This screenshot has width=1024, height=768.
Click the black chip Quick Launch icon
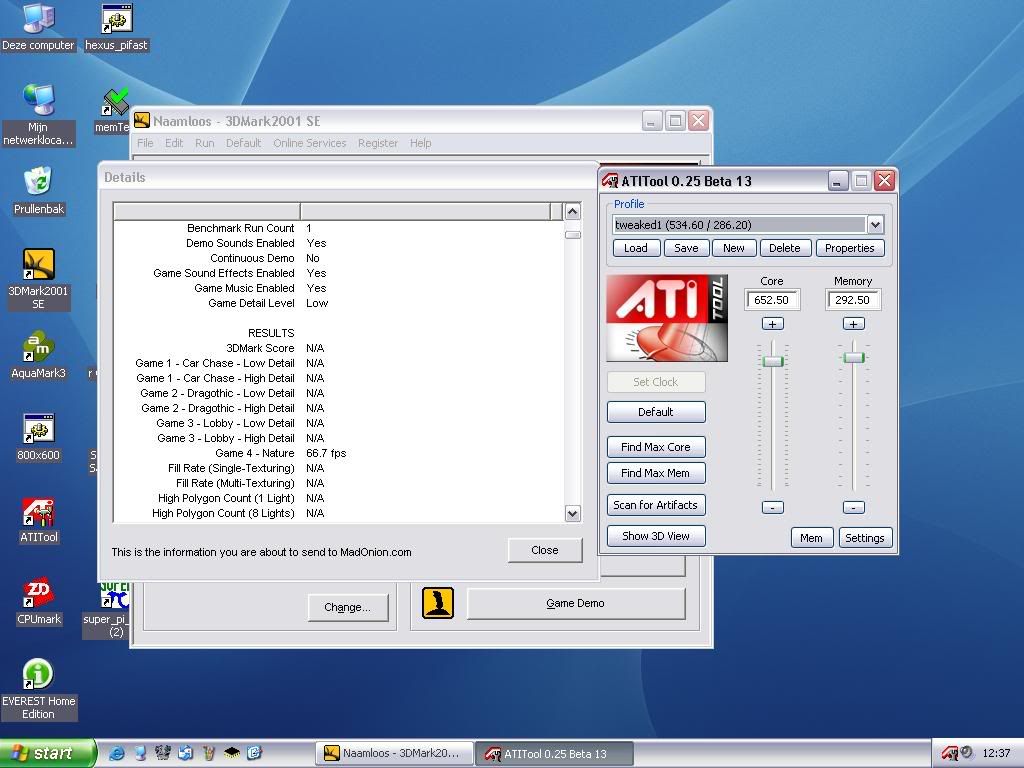point(231,753)
